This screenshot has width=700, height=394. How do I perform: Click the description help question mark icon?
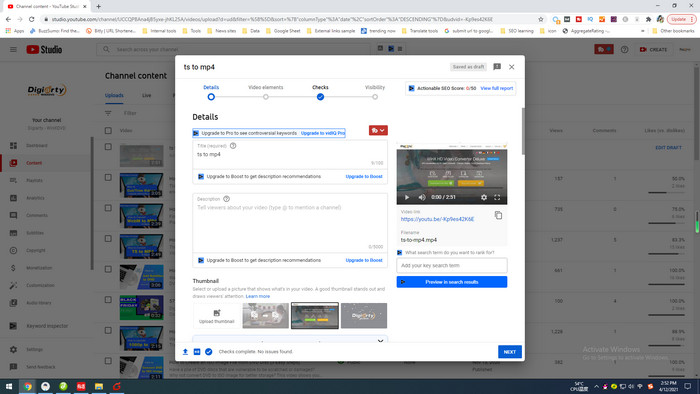click(226, 199)
